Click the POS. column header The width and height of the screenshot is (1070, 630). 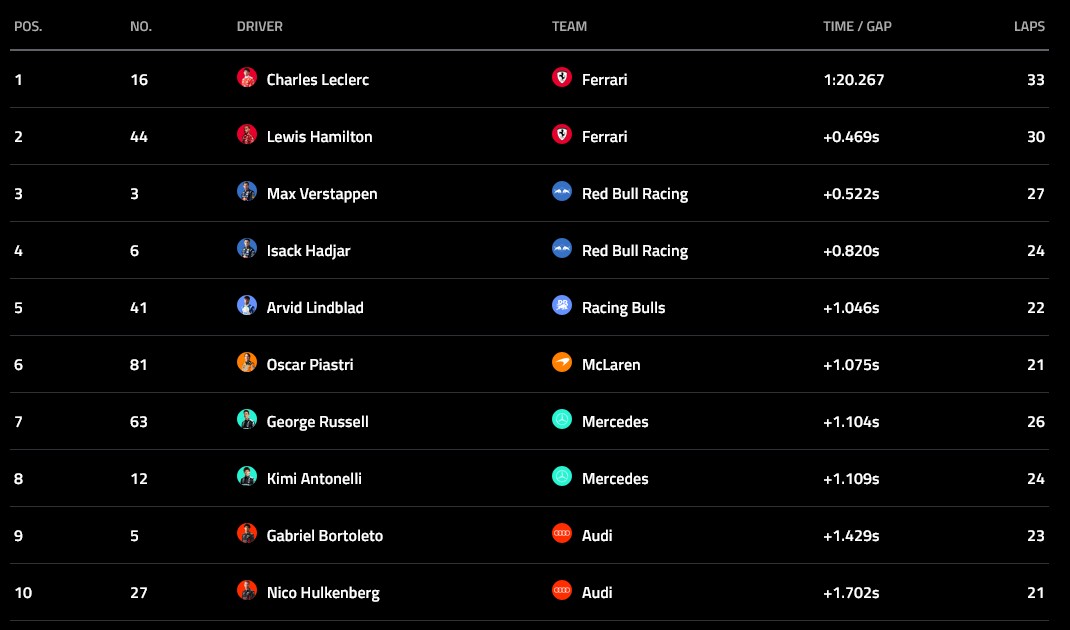point(28,27)
